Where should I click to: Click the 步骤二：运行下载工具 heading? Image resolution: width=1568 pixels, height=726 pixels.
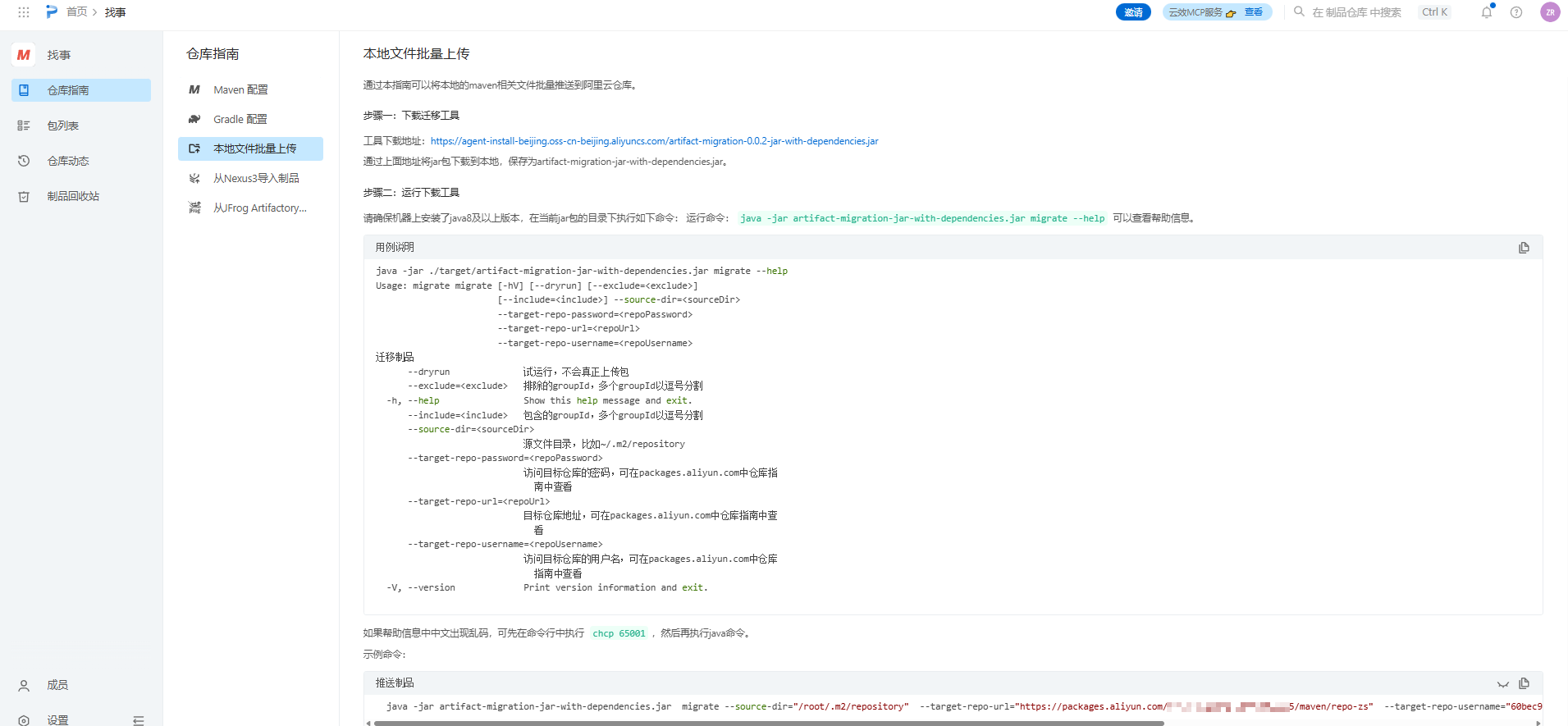tap(411, 193)
